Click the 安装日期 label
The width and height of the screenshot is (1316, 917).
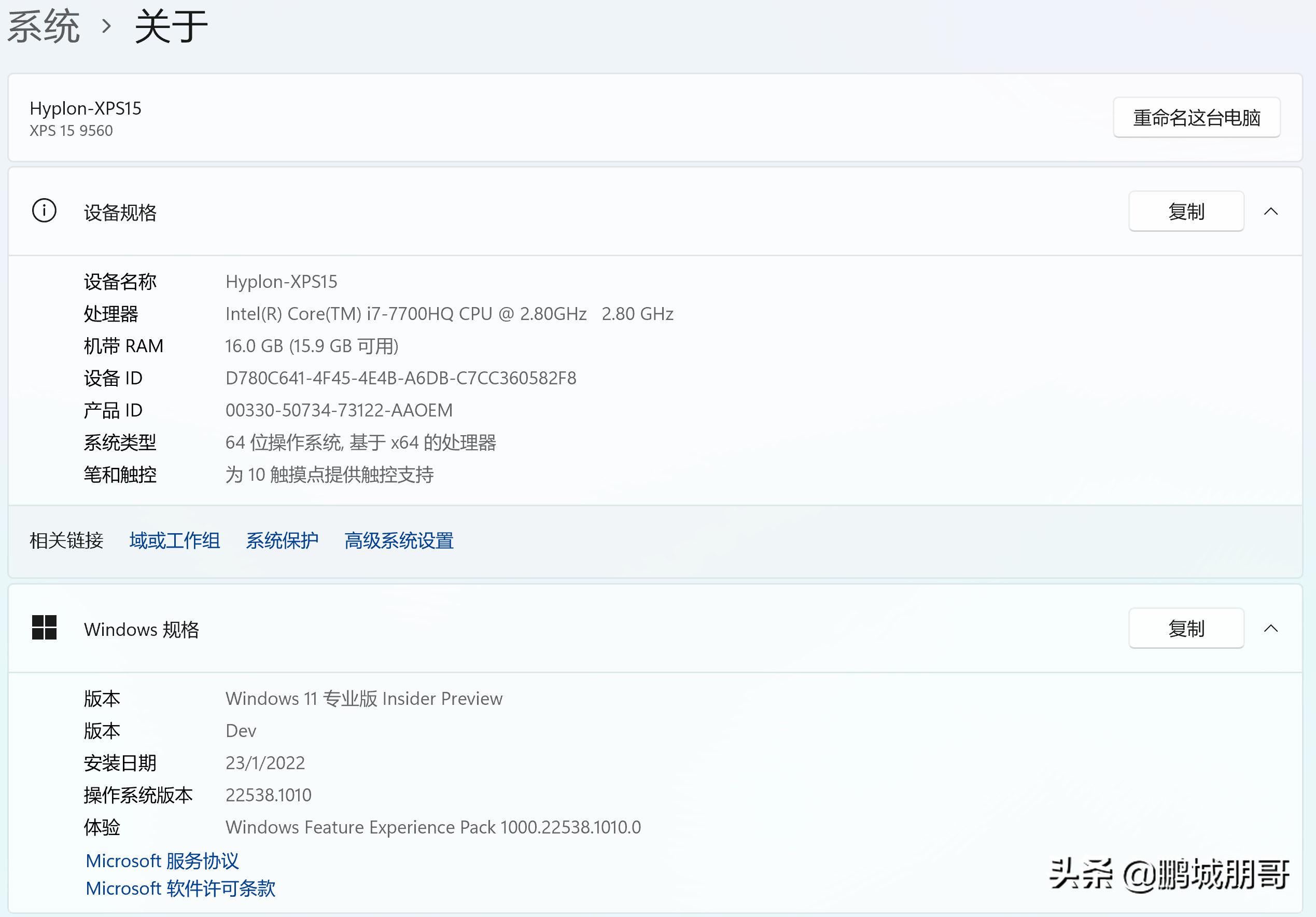[120, 763]
